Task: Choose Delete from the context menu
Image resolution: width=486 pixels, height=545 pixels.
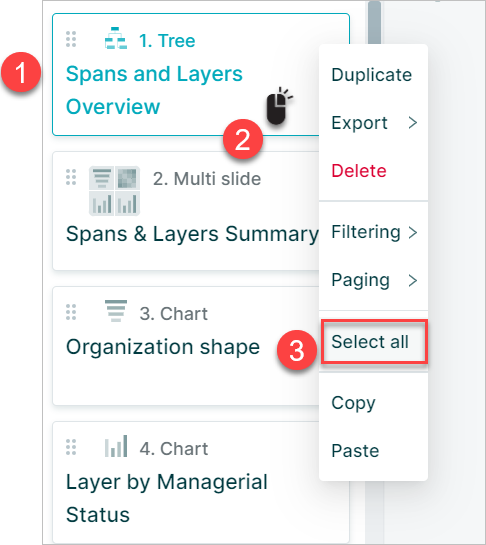Action: tap(359, 171)
